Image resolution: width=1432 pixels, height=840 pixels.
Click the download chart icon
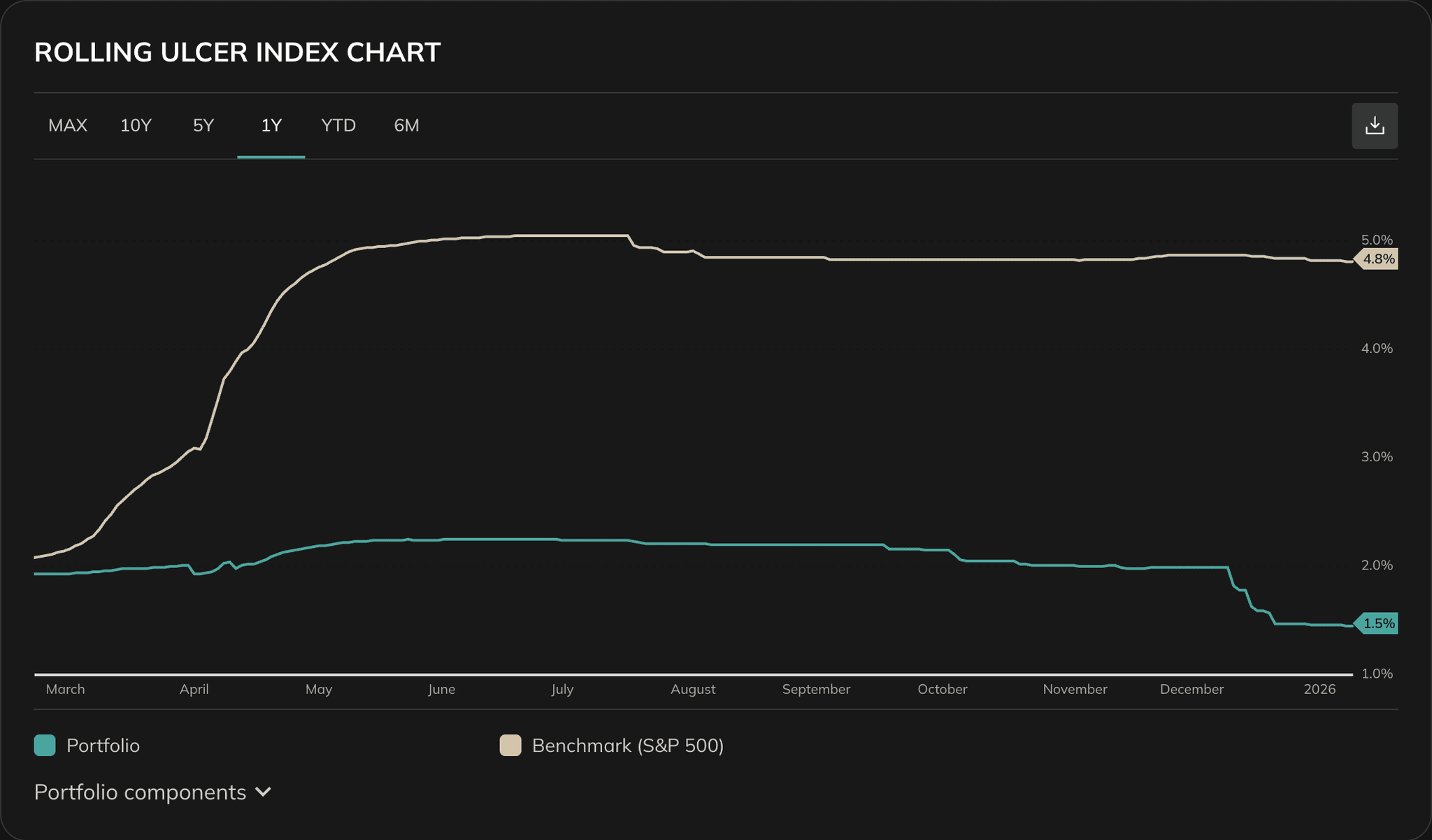click(1374, 126)
